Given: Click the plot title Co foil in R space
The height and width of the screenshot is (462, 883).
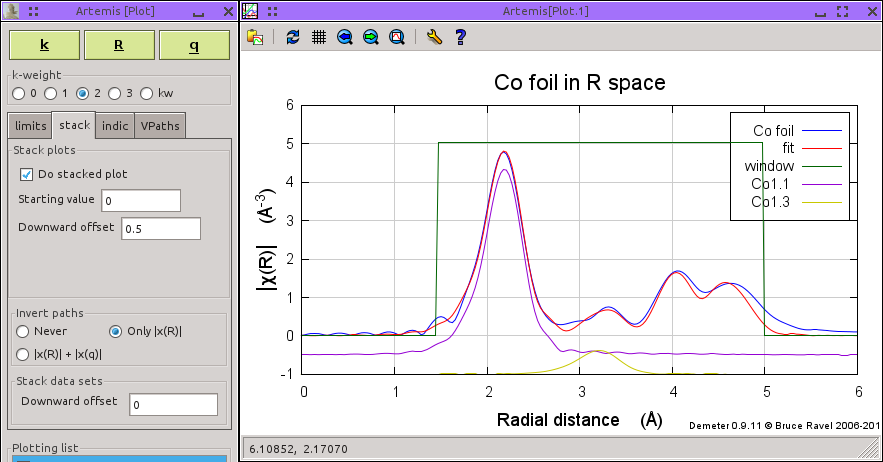Looking at the screenshot, I should click(x=579, y=83).
